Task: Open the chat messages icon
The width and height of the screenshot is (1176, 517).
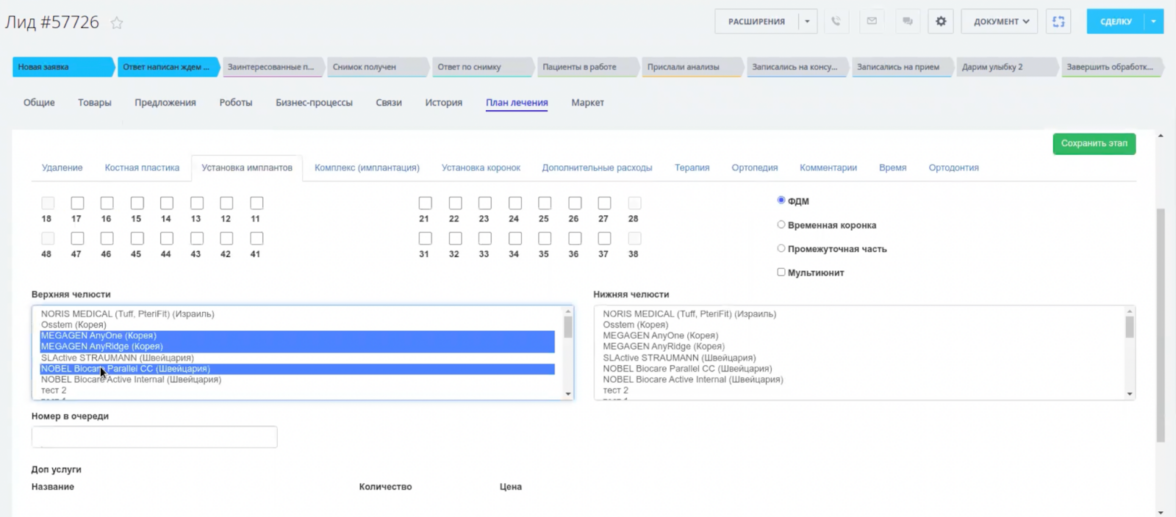Action: (907, 21)
